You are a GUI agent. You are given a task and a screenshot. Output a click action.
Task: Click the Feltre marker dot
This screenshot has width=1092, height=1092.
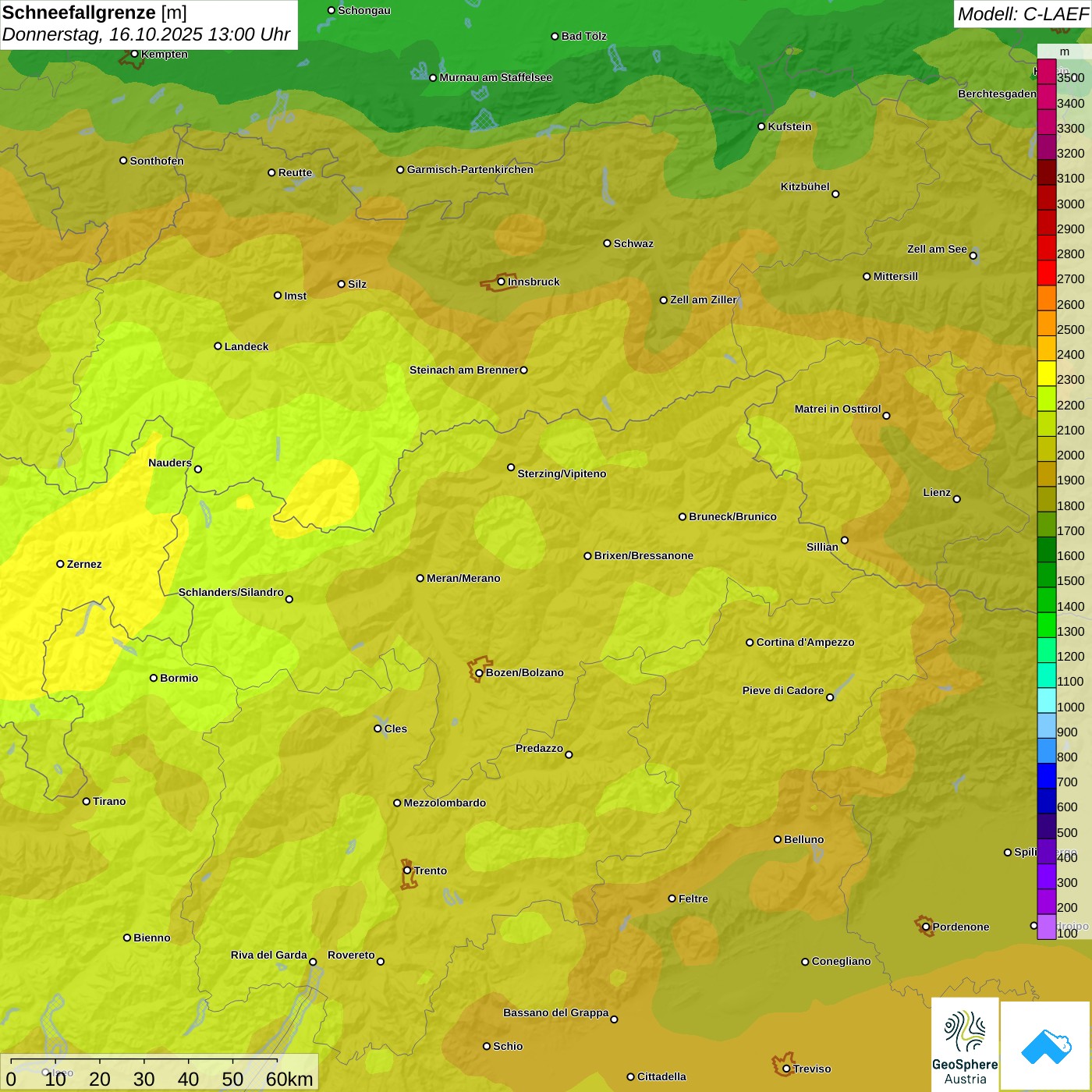click(672, 899)
